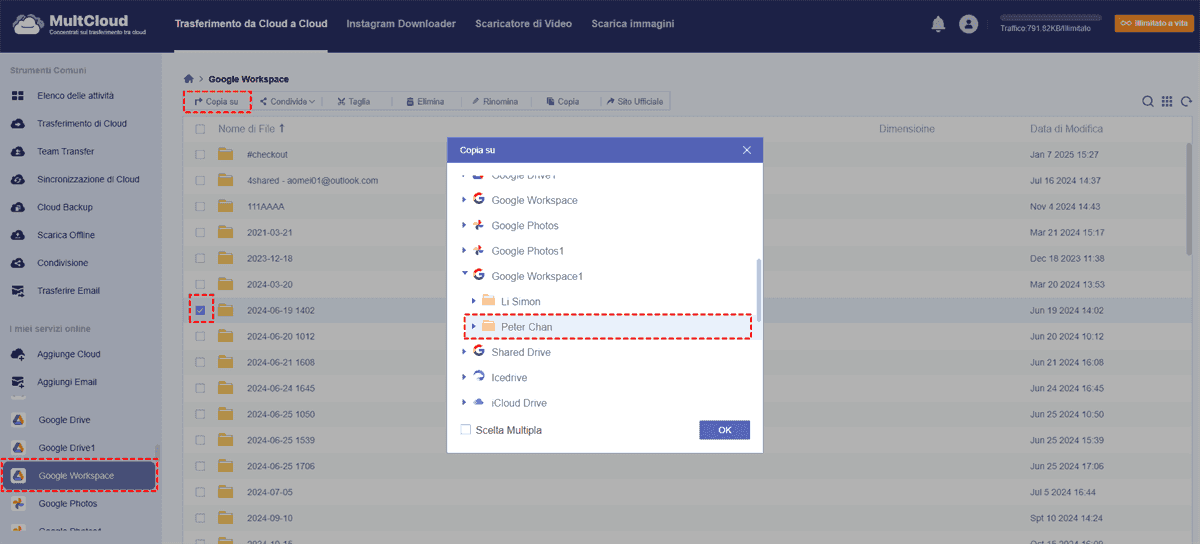Expand the Li Simon folder

click(474, 301)
